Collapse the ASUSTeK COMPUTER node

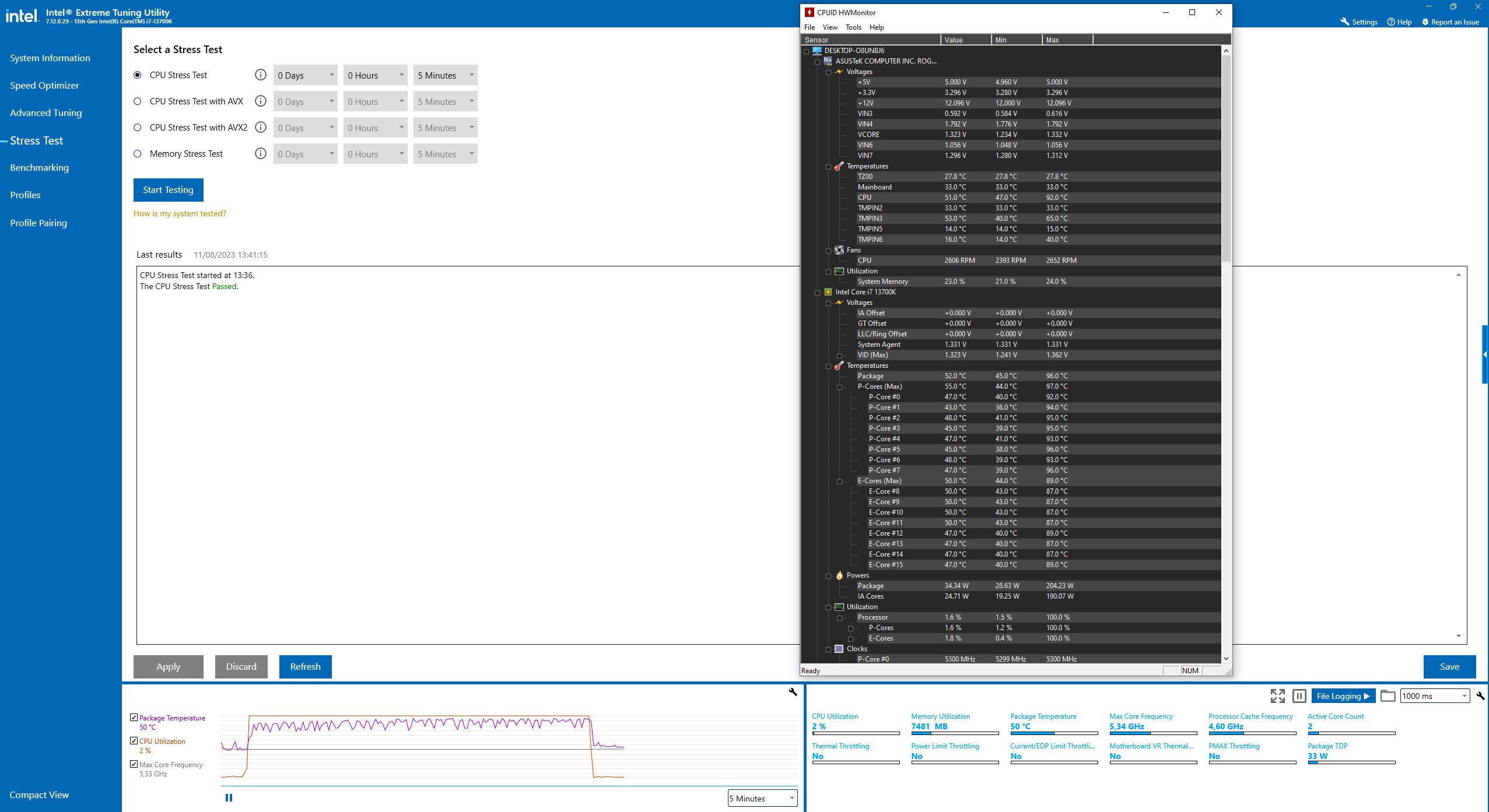coord(818,62)
